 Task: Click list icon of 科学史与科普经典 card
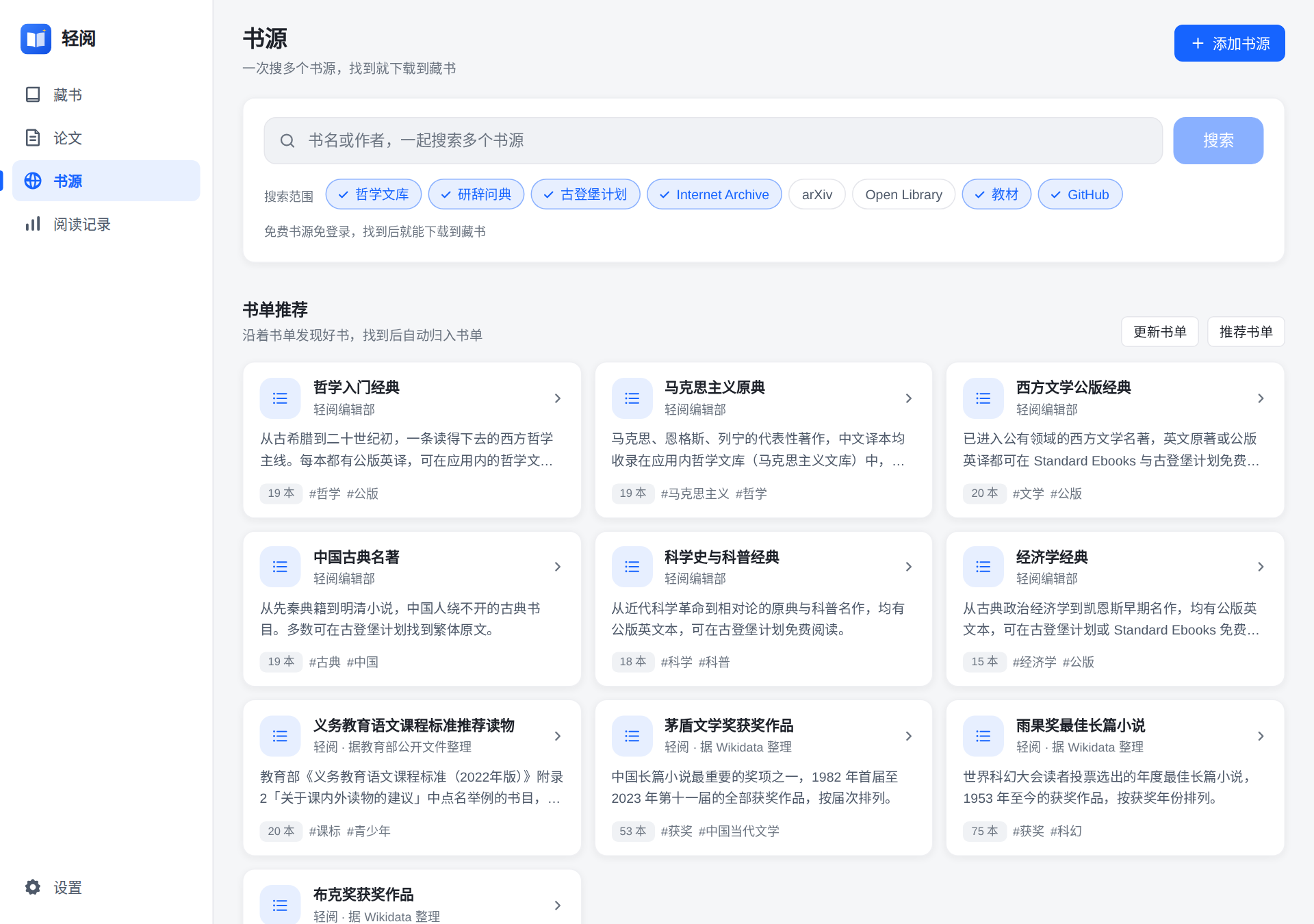click(x=632, y=567)
